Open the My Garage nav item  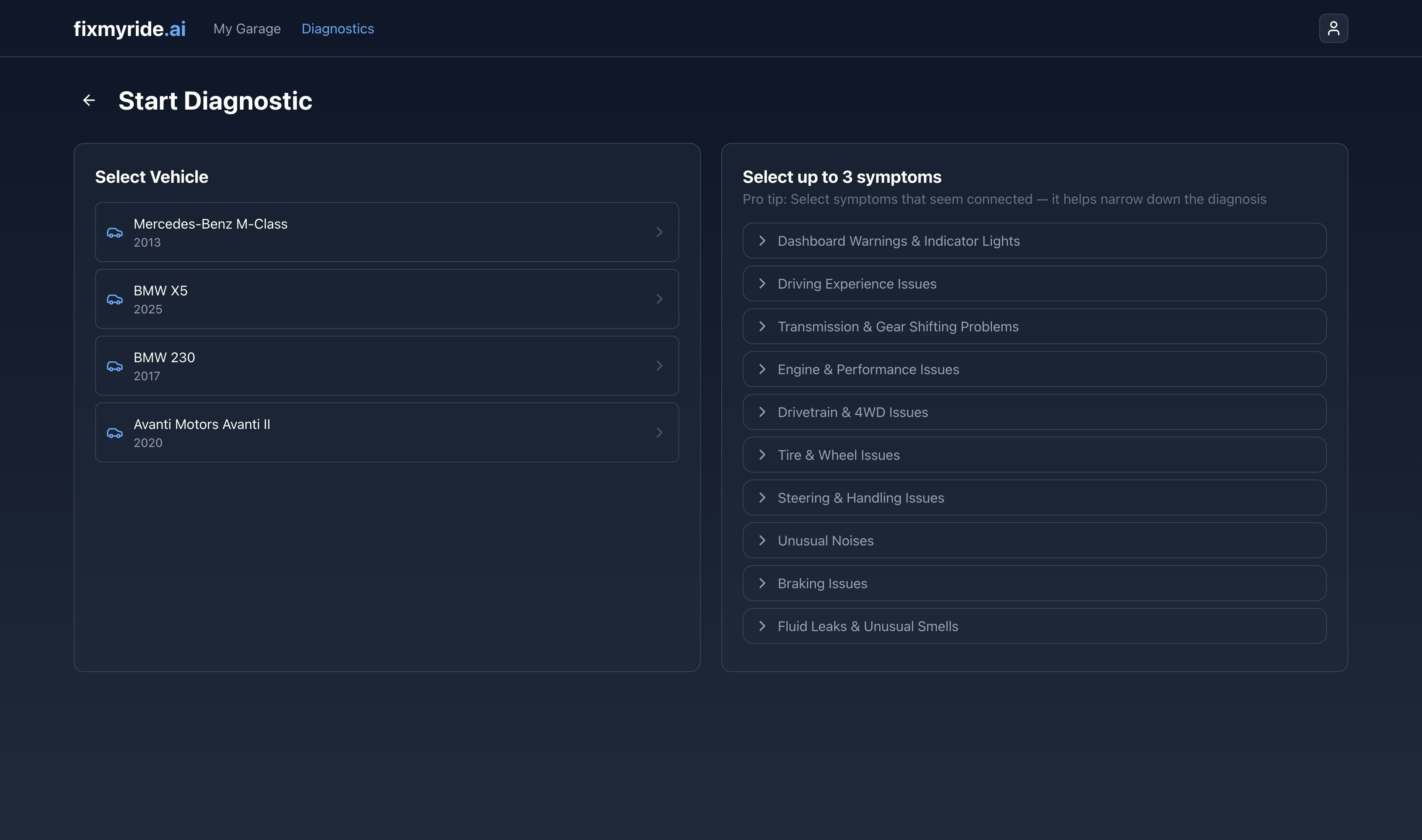[247, 29]
